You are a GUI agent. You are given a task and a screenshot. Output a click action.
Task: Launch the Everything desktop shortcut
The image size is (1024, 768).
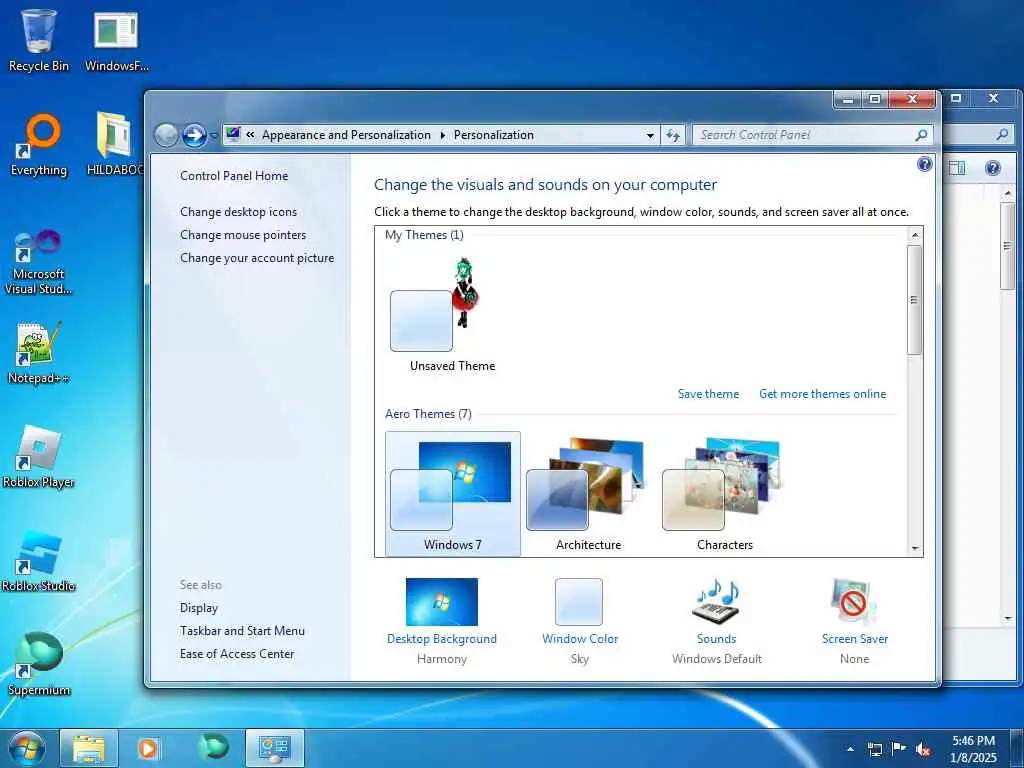(39, 145)
